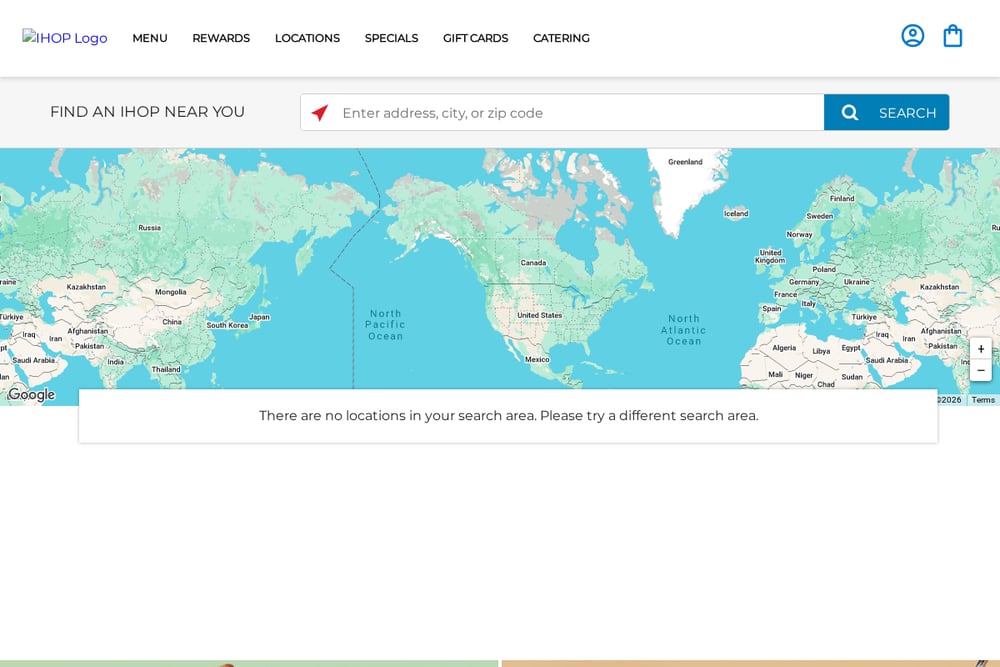Click the Mongolia label on map
The height and width of the screenshot is (667, 1000).
[x=170, y=292]
